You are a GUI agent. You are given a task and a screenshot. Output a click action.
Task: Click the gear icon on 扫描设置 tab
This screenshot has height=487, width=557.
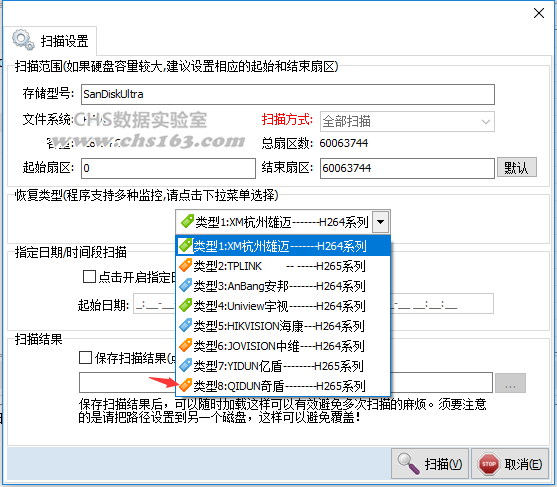pos(23,40)
